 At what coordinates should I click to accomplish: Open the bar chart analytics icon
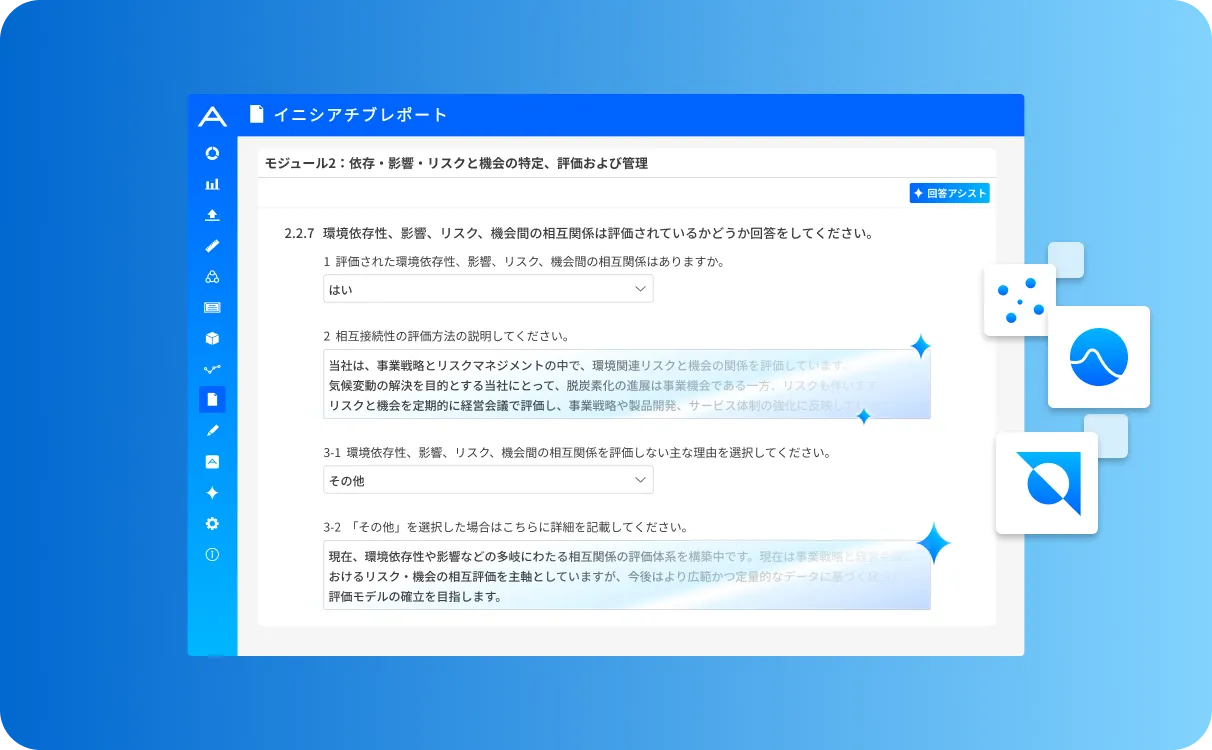coord(212,184)
